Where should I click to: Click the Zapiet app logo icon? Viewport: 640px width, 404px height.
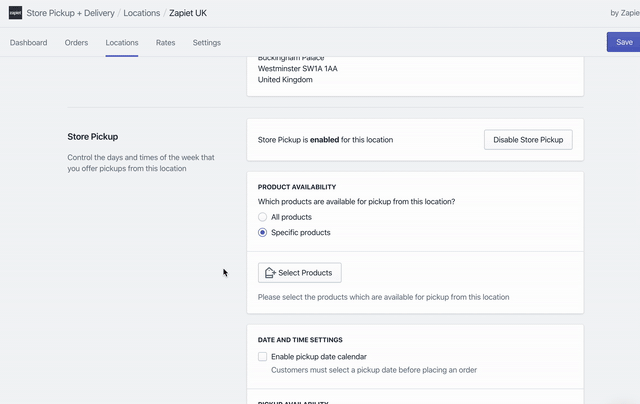point(16,13)
